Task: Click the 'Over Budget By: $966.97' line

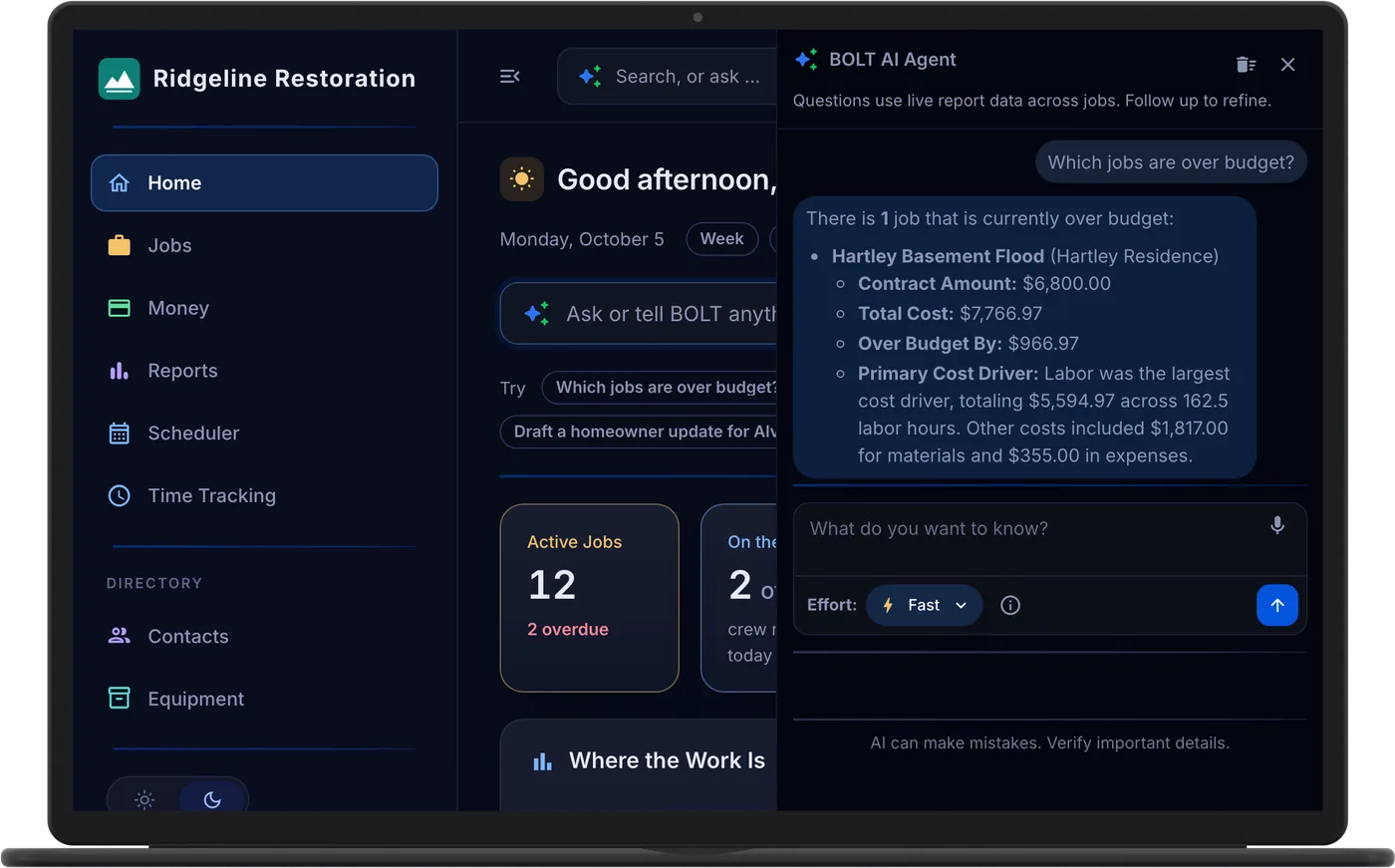Action: 969,344
